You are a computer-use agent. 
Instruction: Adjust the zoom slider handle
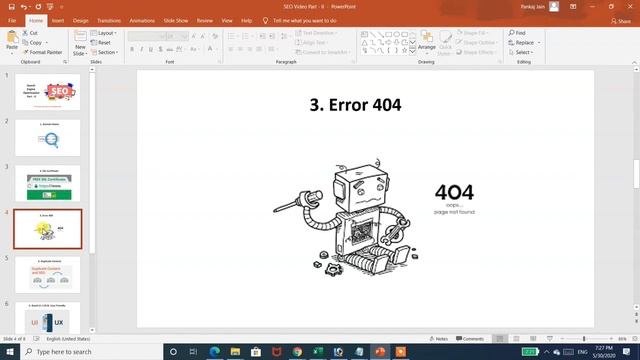pyautogui.click(x=584, y=339)
